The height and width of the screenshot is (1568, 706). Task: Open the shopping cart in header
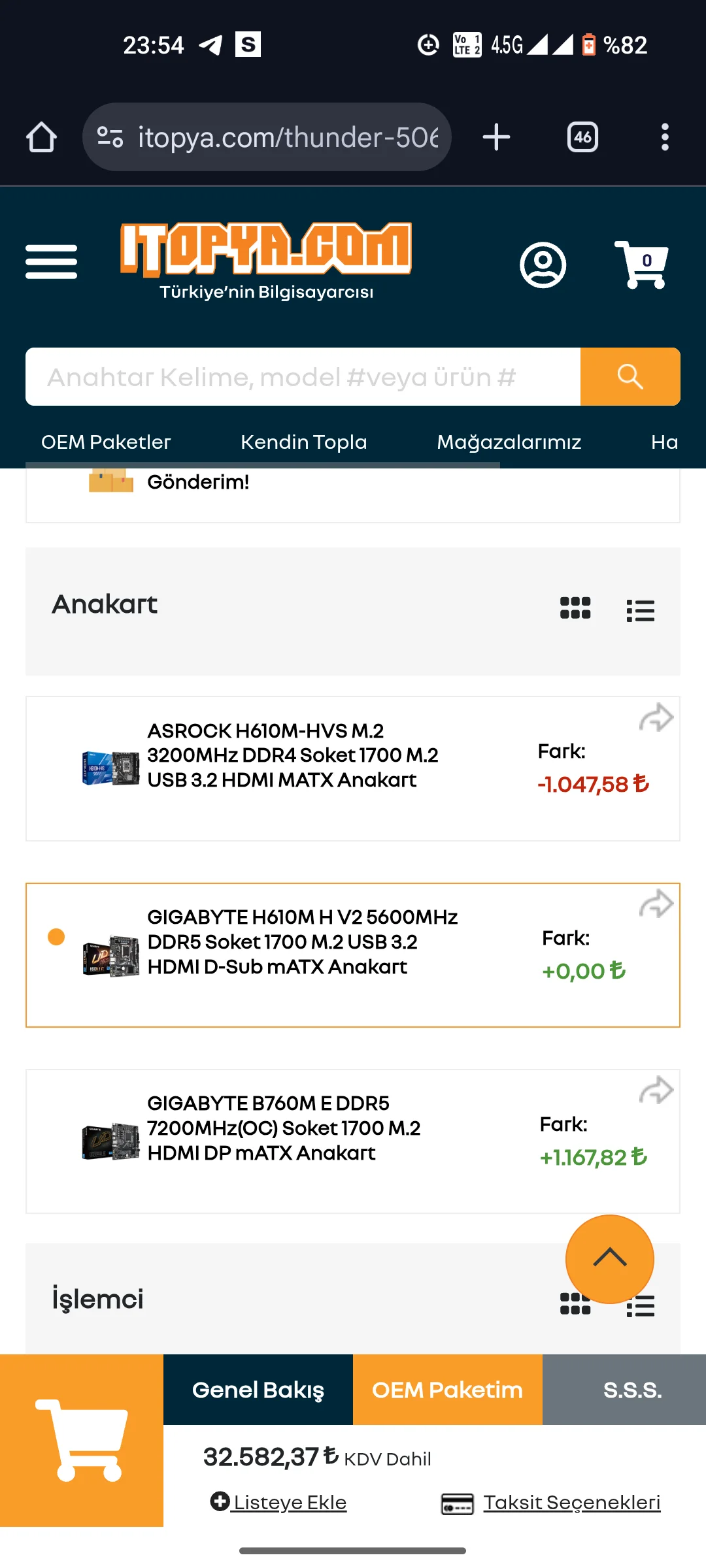click(x=642, y=265)
